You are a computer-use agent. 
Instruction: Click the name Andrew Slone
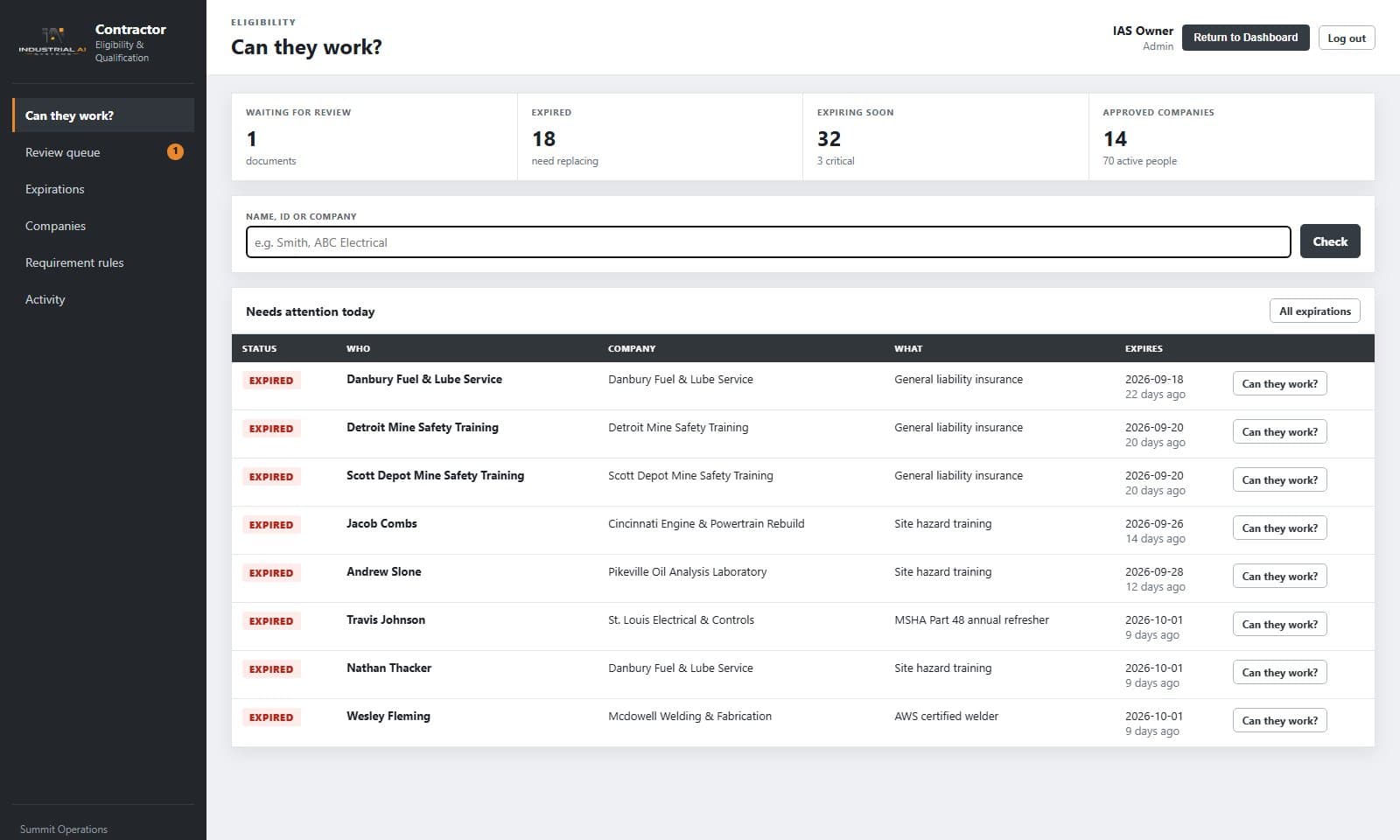point(383,571)
